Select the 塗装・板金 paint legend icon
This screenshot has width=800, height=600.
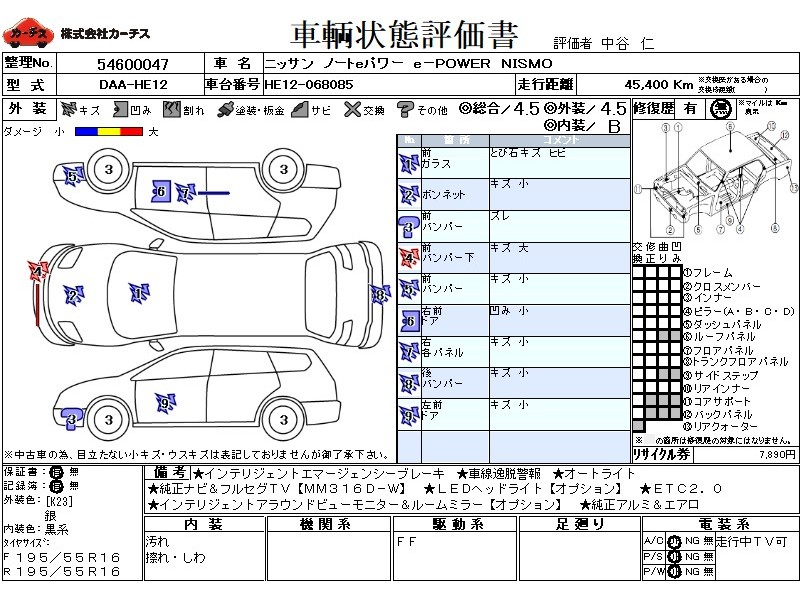pos(226,110)
